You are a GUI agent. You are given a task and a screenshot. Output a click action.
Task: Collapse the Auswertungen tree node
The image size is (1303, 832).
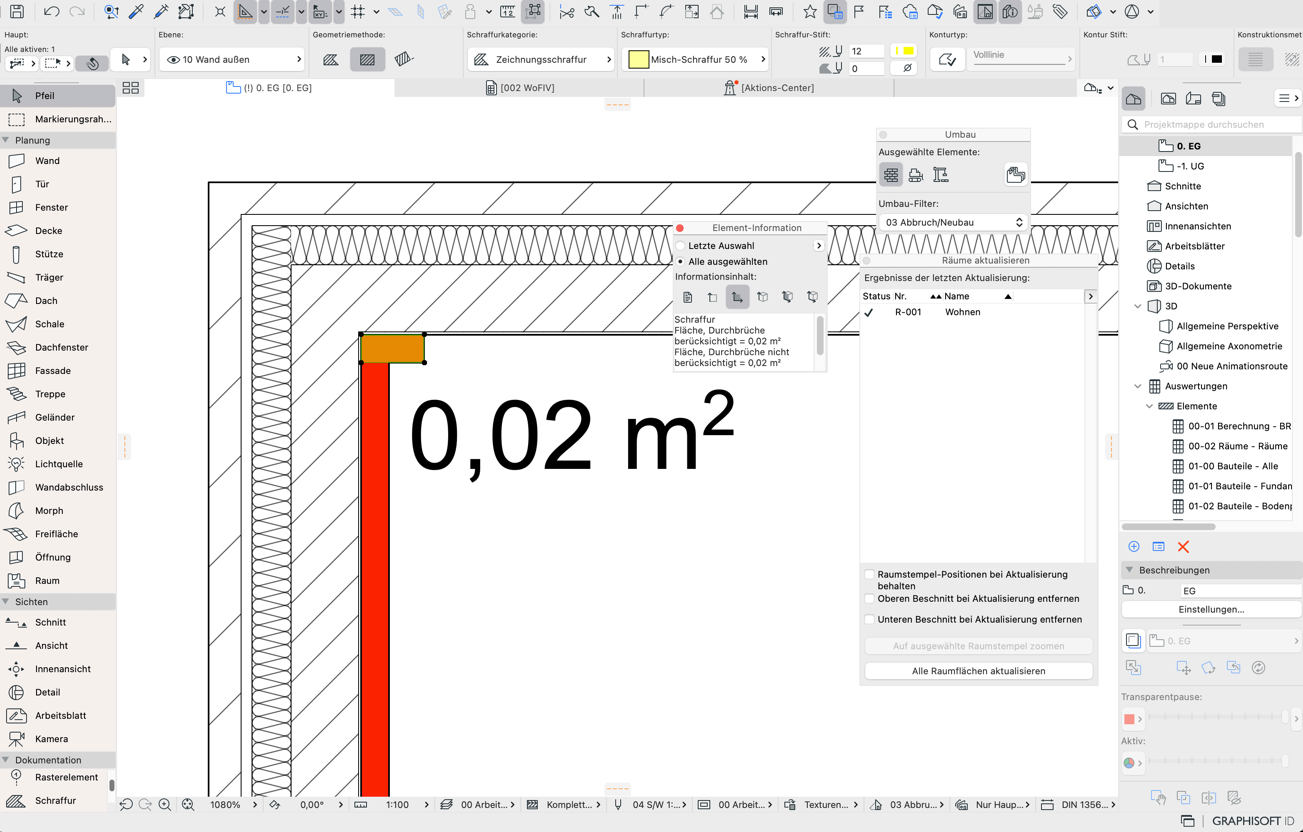[x=1138, y=386]
